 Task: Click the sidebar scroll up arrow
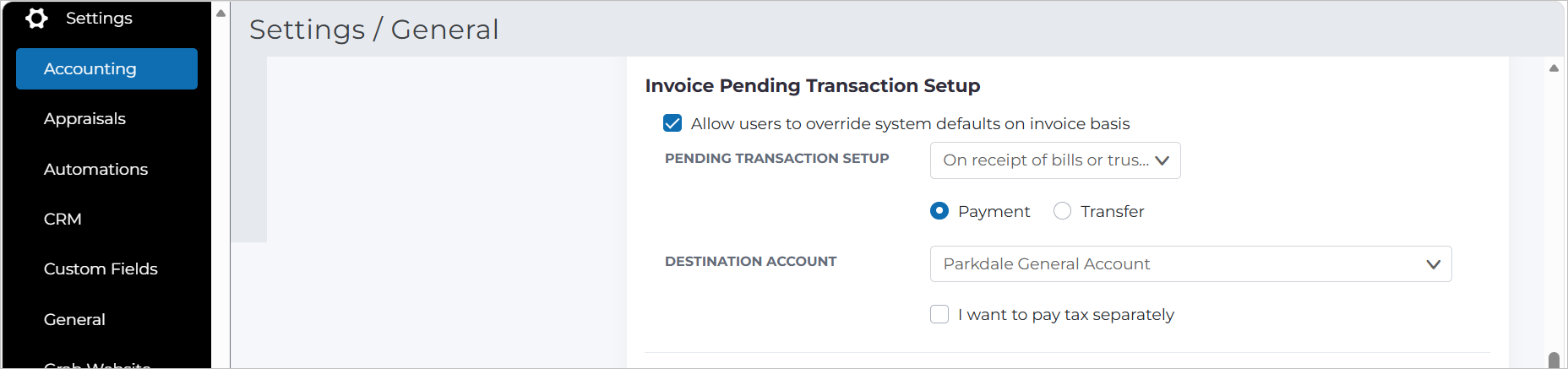click(220, 13)
